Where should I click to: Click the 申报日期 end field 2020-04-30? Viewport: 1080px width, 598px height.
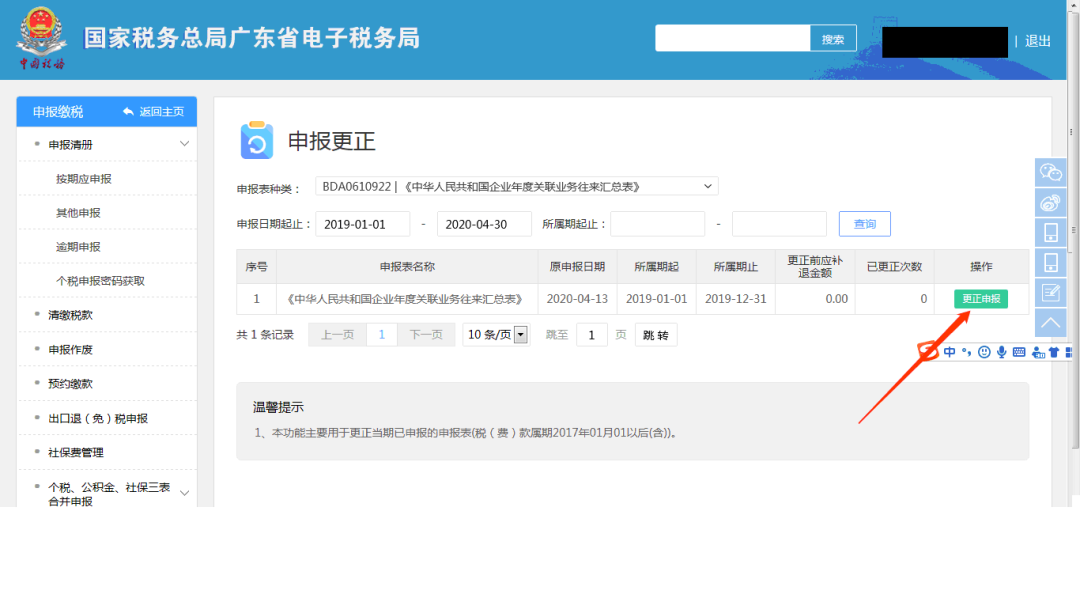(x=484, y=224)
